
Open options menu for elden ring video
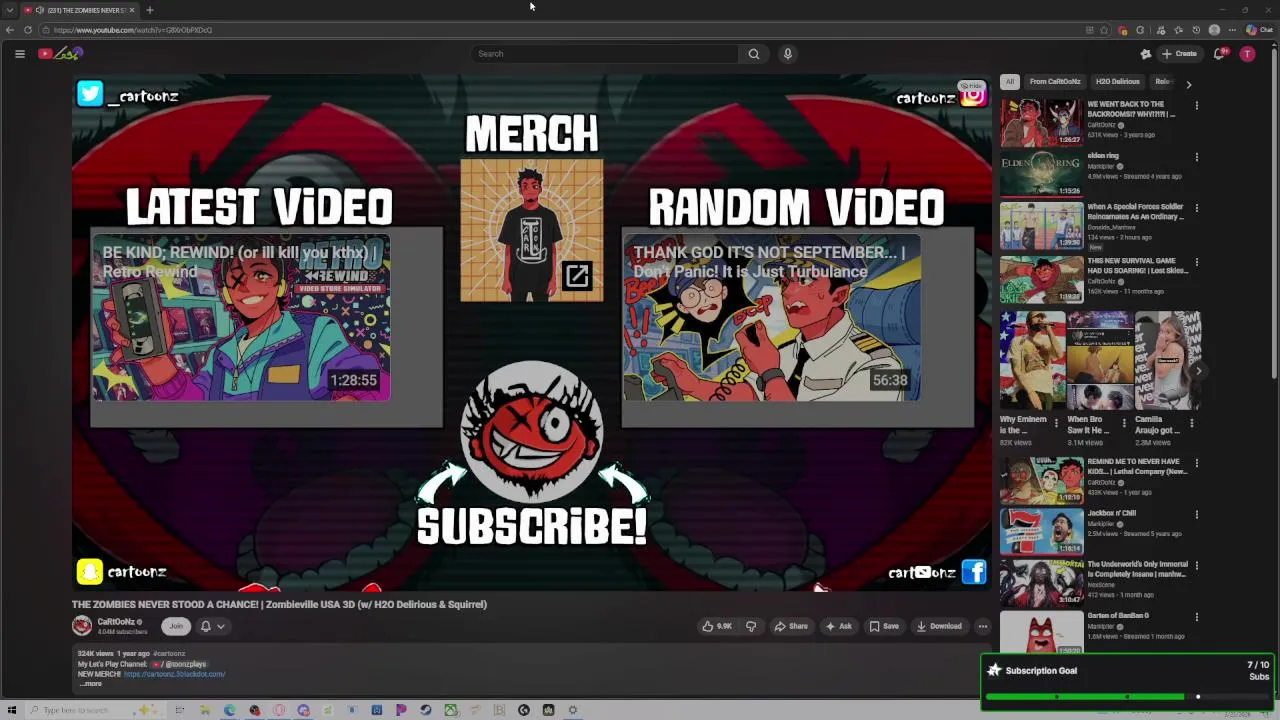1196,157
